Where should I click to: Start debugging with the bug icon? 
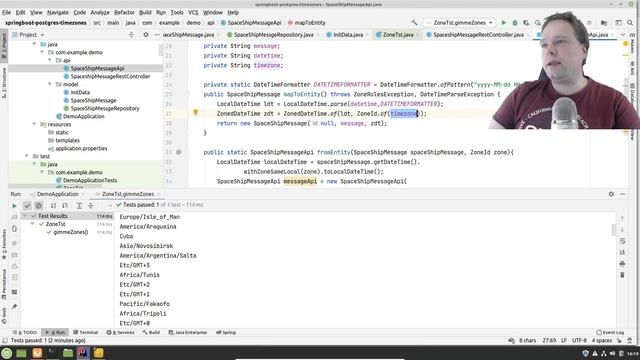(515, 23)
